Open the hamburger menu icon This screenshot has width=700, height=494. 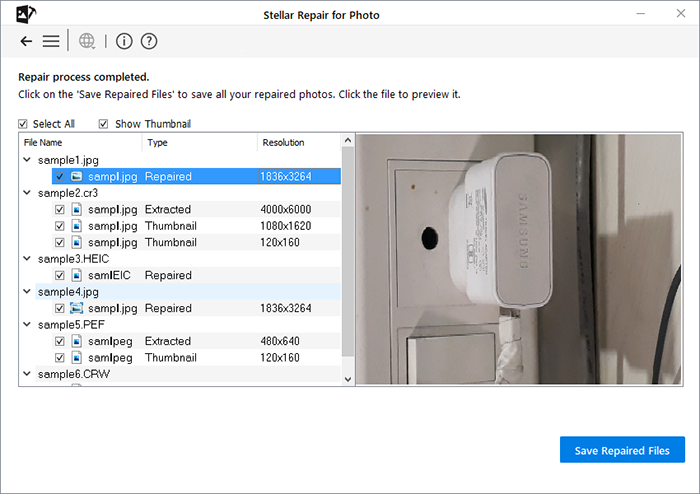[51, 42]
